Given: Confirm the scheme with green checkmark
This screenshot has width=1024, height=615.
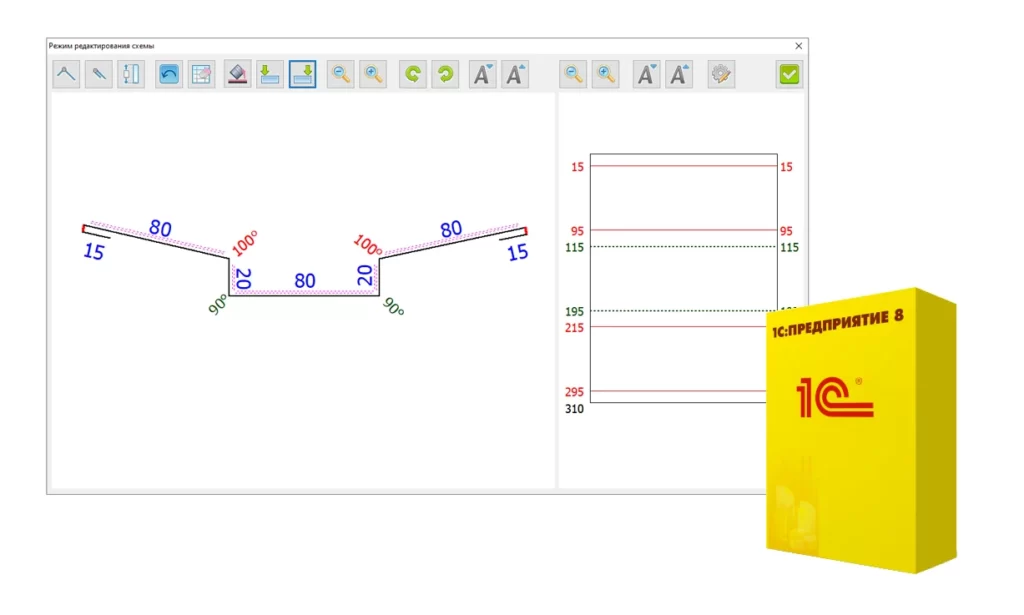Looking at the screenshot, I should pyautogui.click(x=789, y=74).
